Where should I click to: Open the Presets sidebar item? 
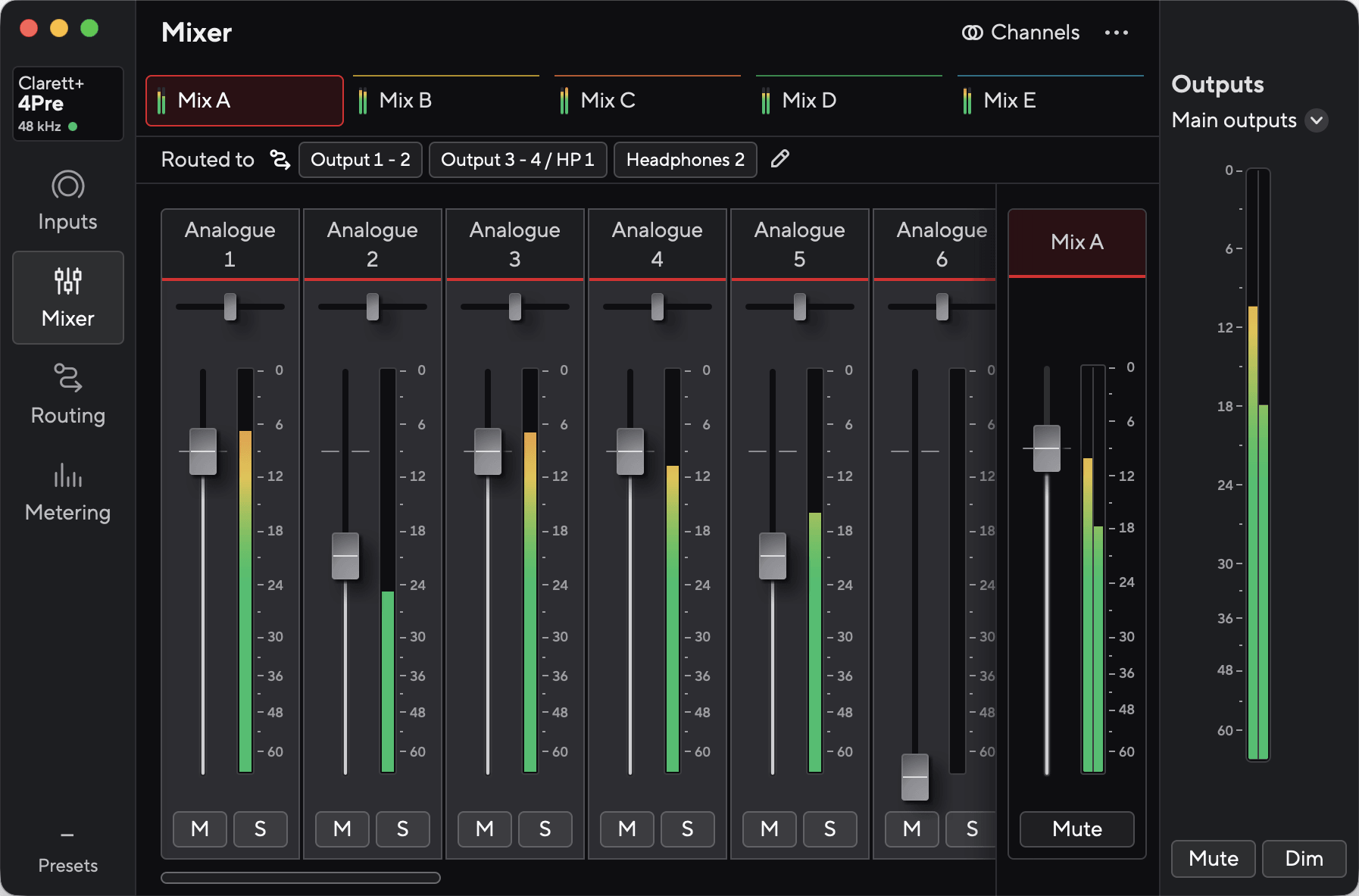67,852
